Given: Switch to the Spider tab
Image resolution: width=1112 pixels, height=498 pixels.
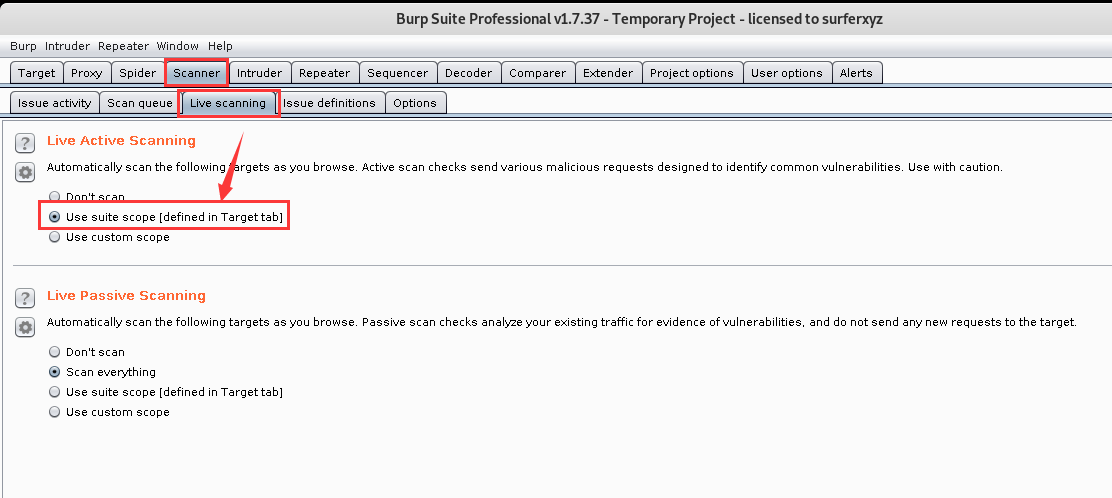Looking at the screenshot, I should [138, 73].
